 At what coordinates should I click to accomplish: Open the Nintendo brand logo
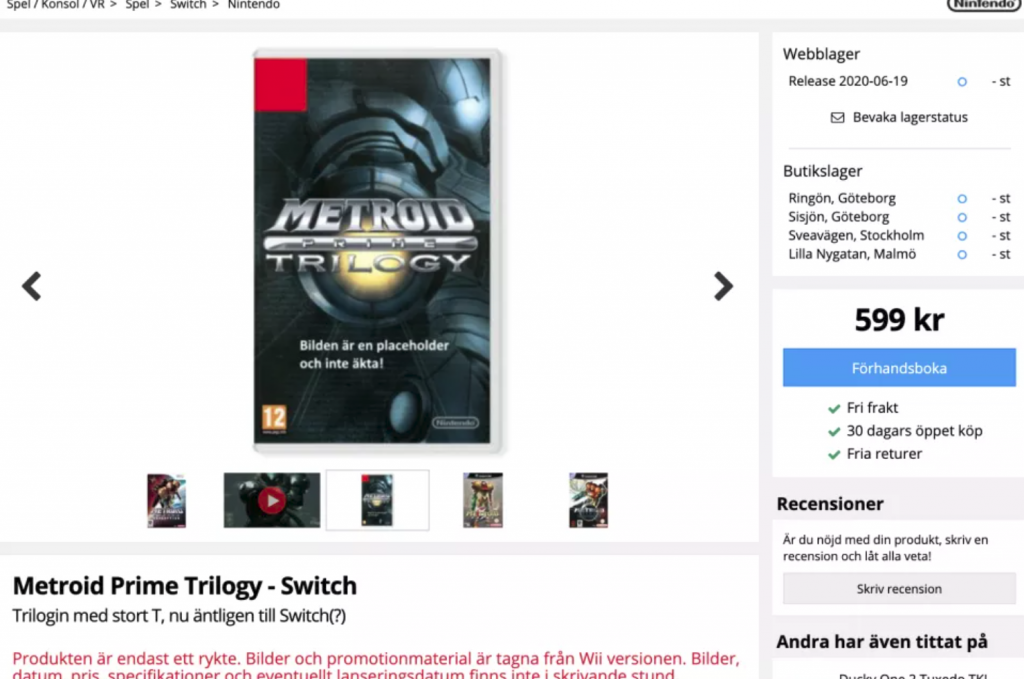point(984,5)
